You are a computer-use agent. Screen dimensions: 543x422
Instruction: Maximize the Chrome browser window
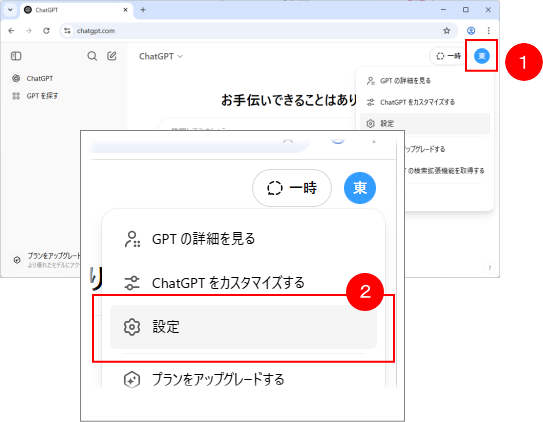point(466,10)
